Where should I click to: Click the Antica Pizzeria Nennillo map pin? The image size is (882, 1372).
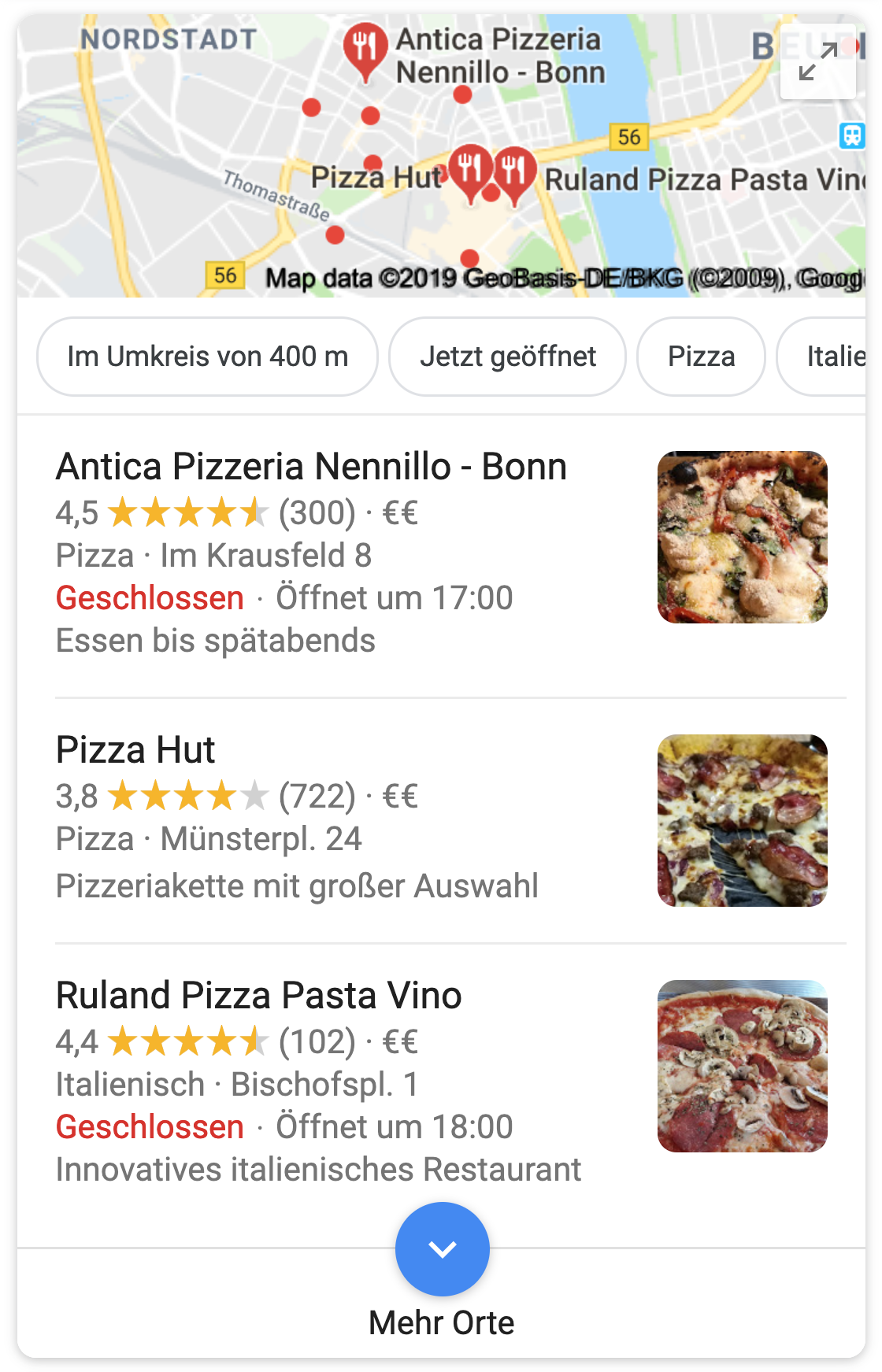click(x=365, y=49)
